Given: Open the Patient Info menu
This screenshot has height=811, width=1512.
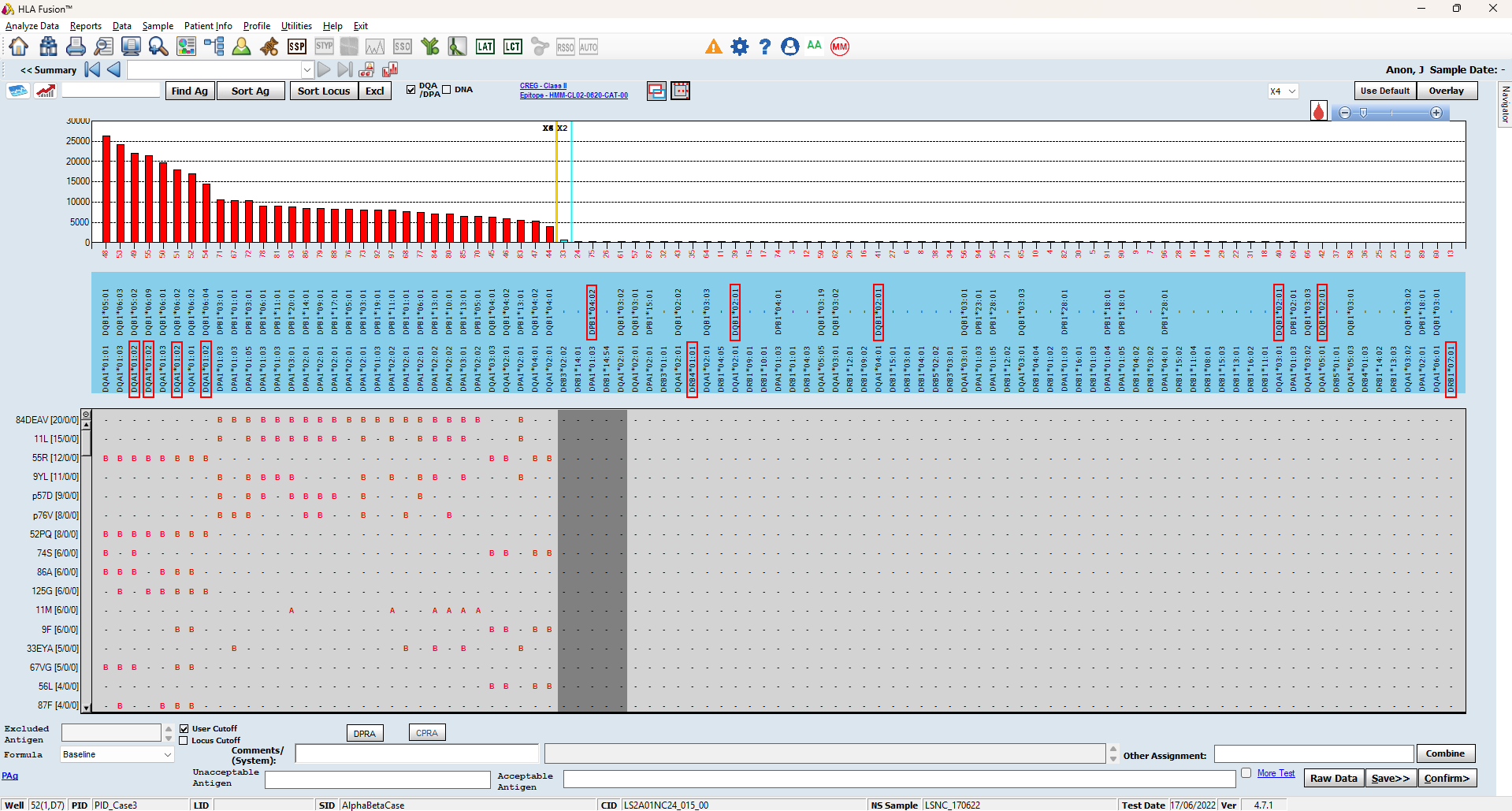Looking at the screenshot, I should pos(208,26).
